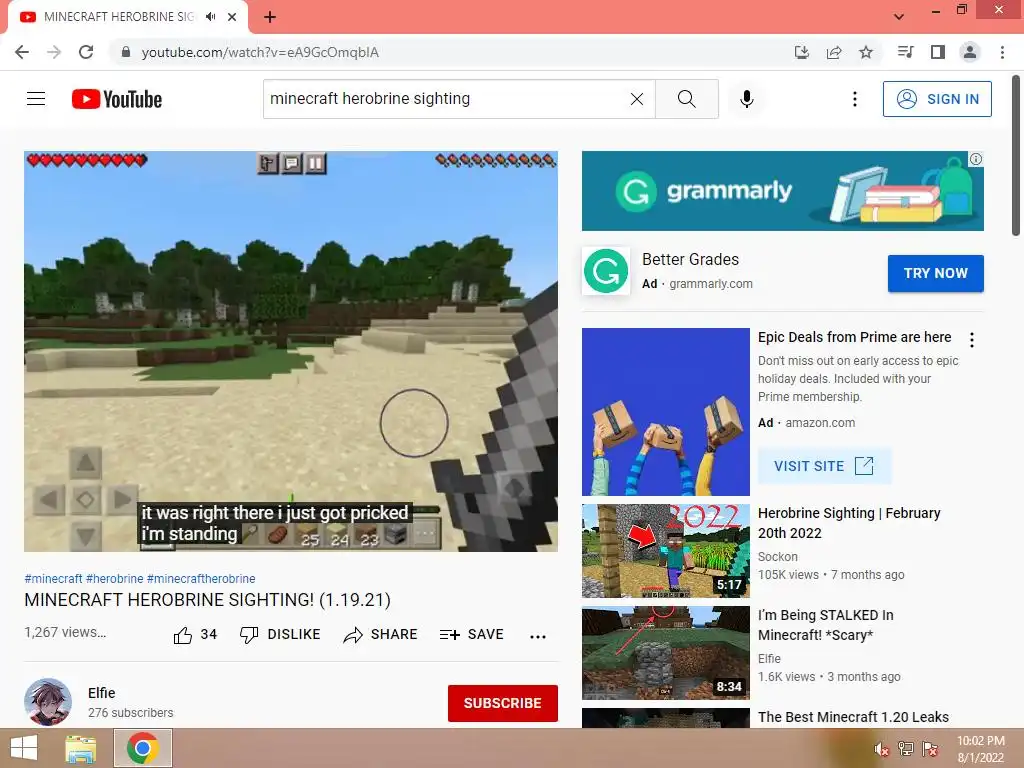The image size is (1024, 768).
Task: Open Elfie channel avatar
Action: point(48,702)
